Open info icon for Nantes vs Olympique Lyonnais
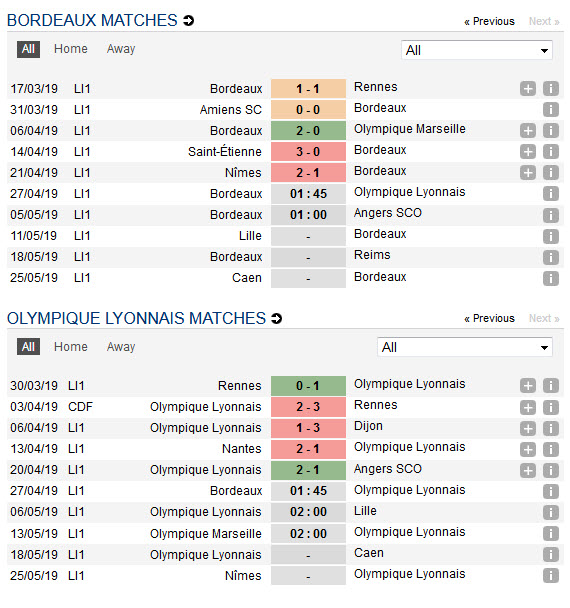The image size is (570, 608). point(551,449)
